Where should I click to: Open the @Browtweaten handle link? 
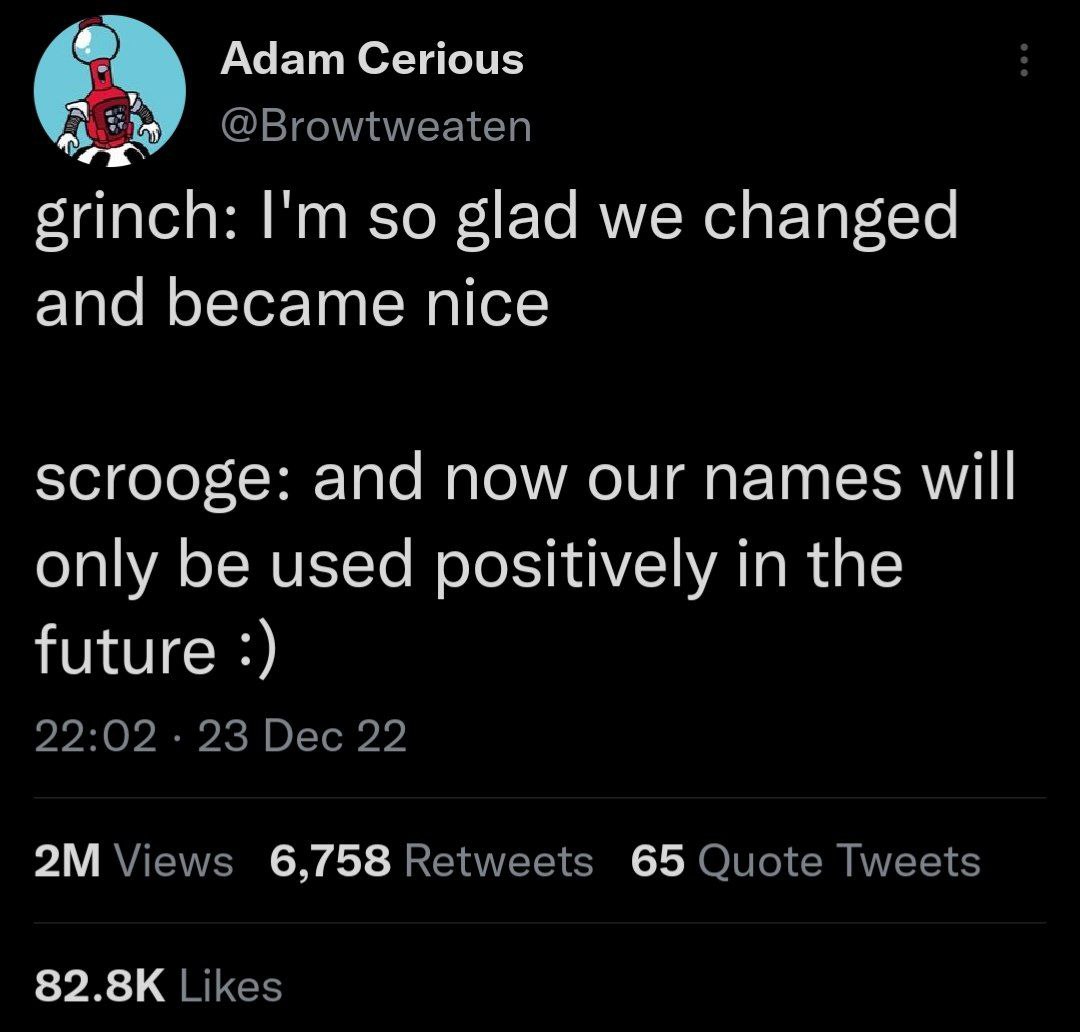pyautogui.click(x=375, y=127)
